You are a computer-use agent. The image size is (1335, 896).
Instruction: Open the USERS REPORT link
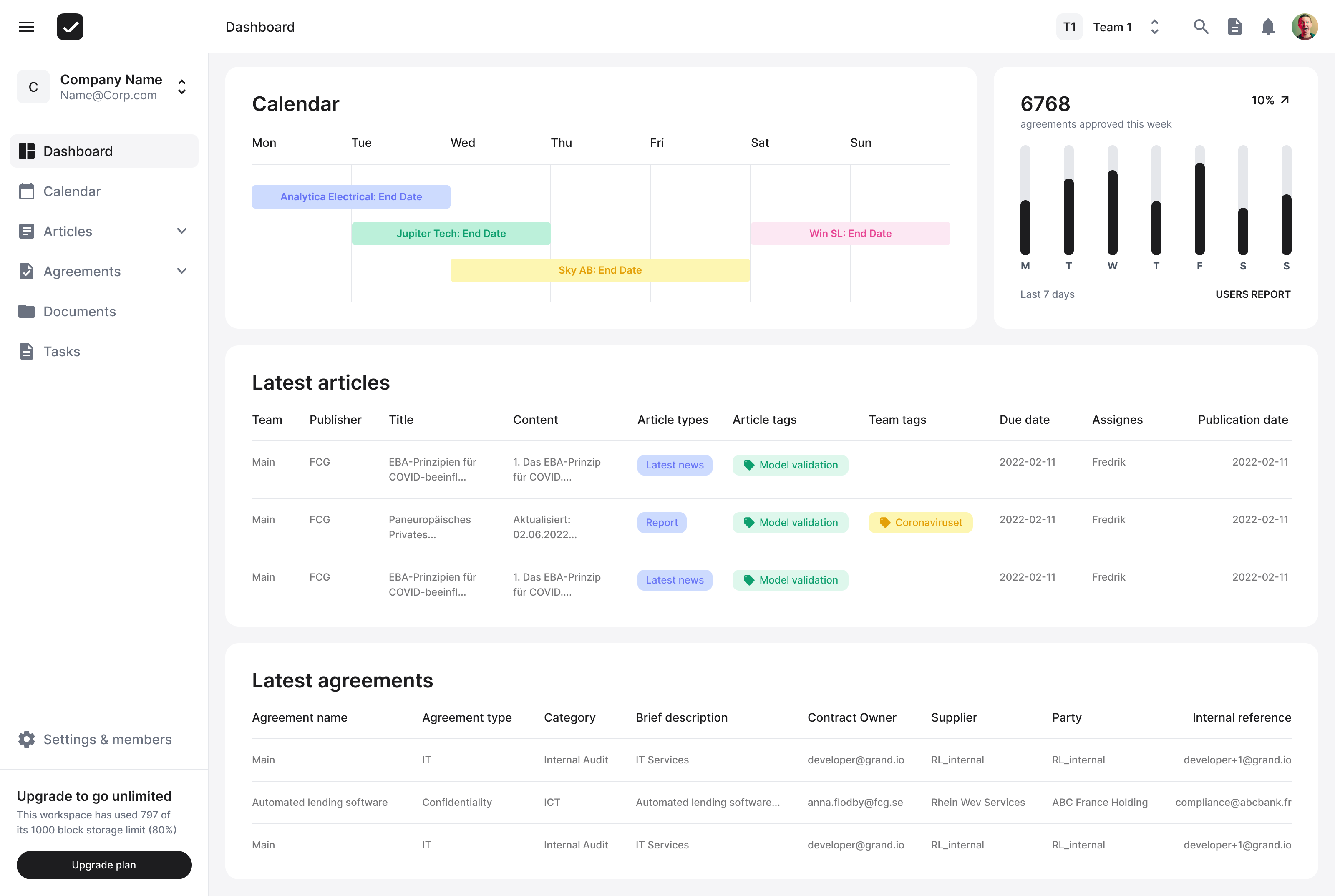[x=1253, y=294]
